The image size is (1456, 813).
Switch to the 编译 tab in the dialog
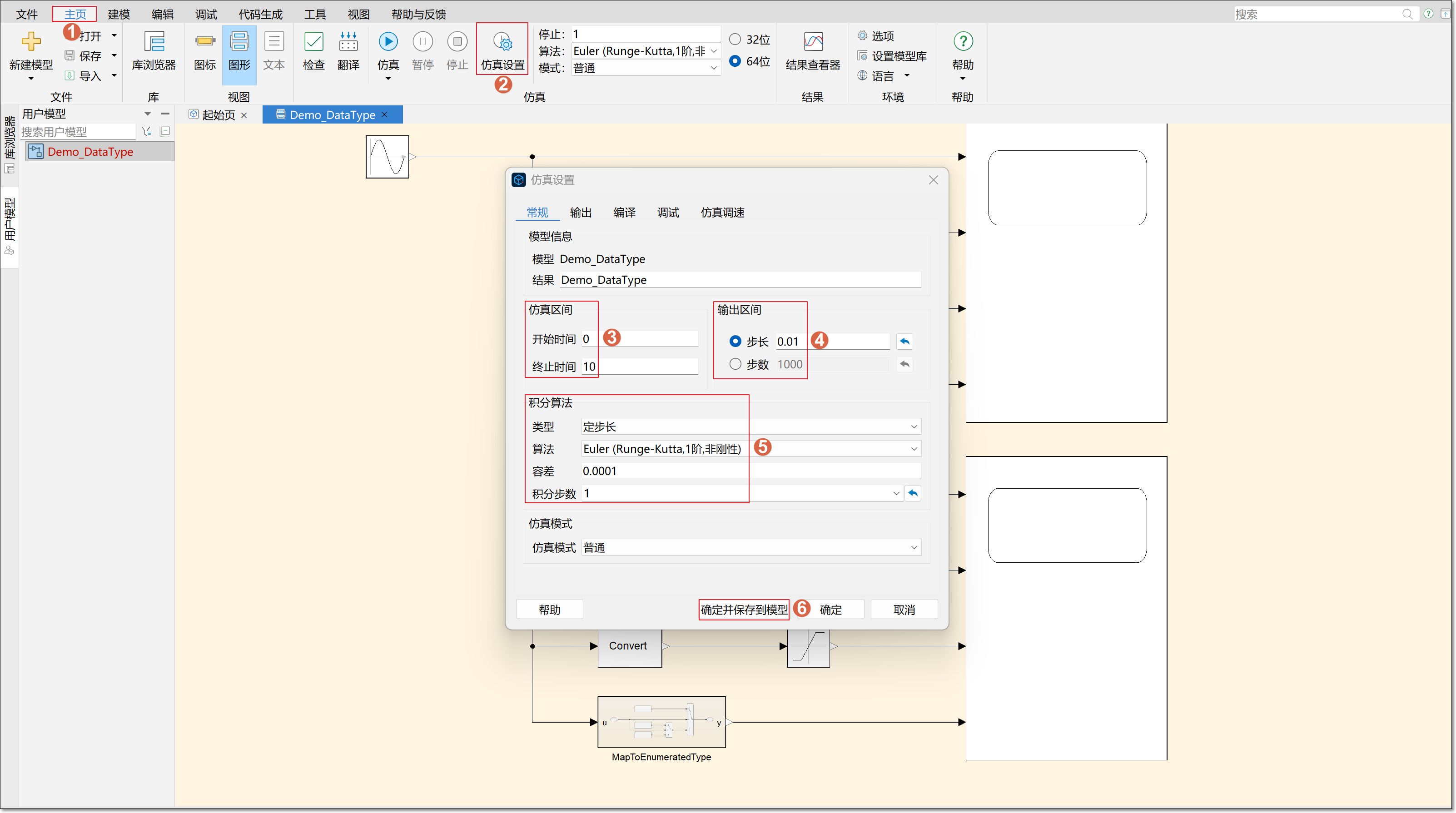click(624, 213)
